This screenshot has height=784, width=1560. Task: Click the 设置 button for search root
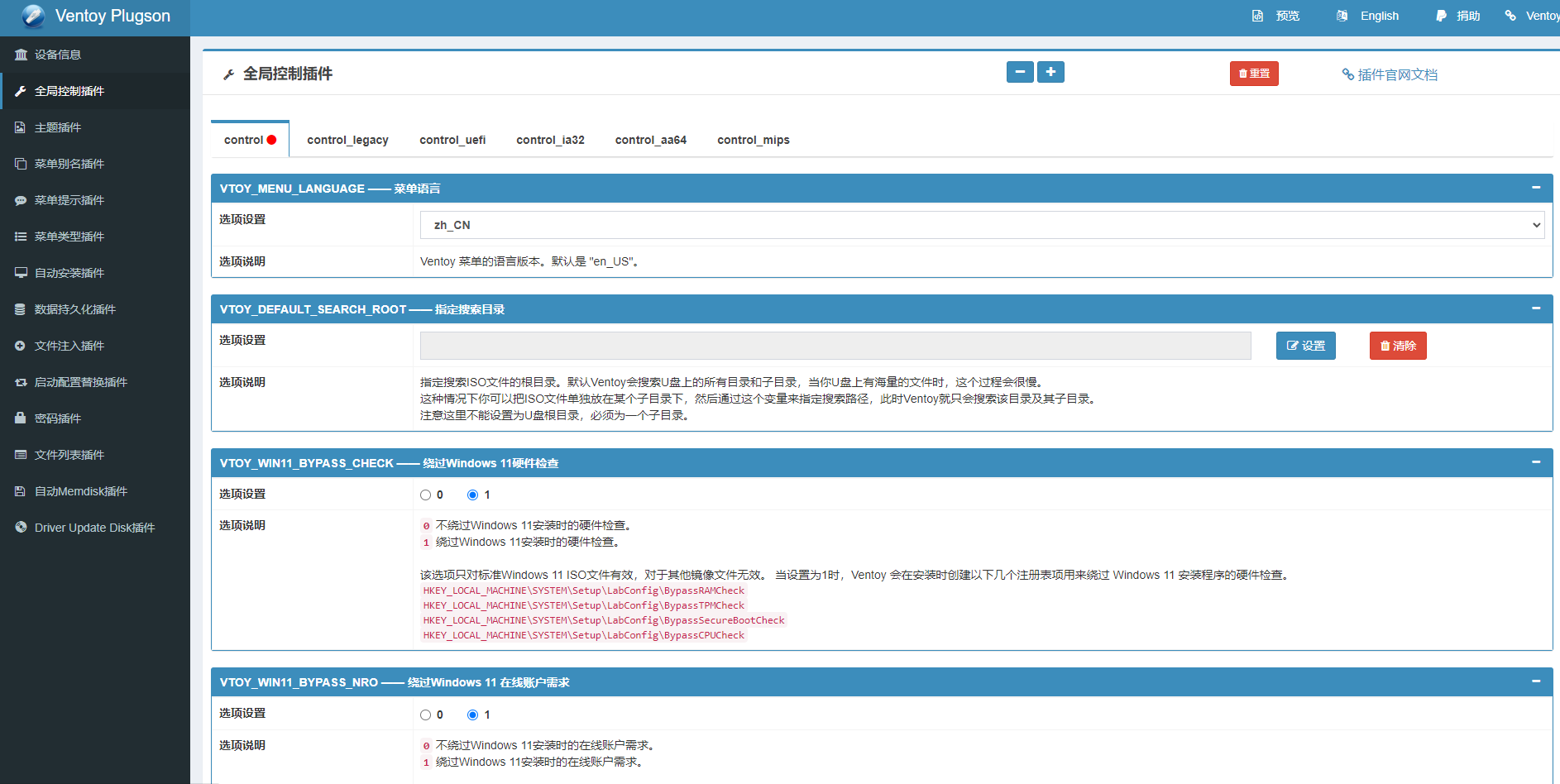tap(1306, 346)
